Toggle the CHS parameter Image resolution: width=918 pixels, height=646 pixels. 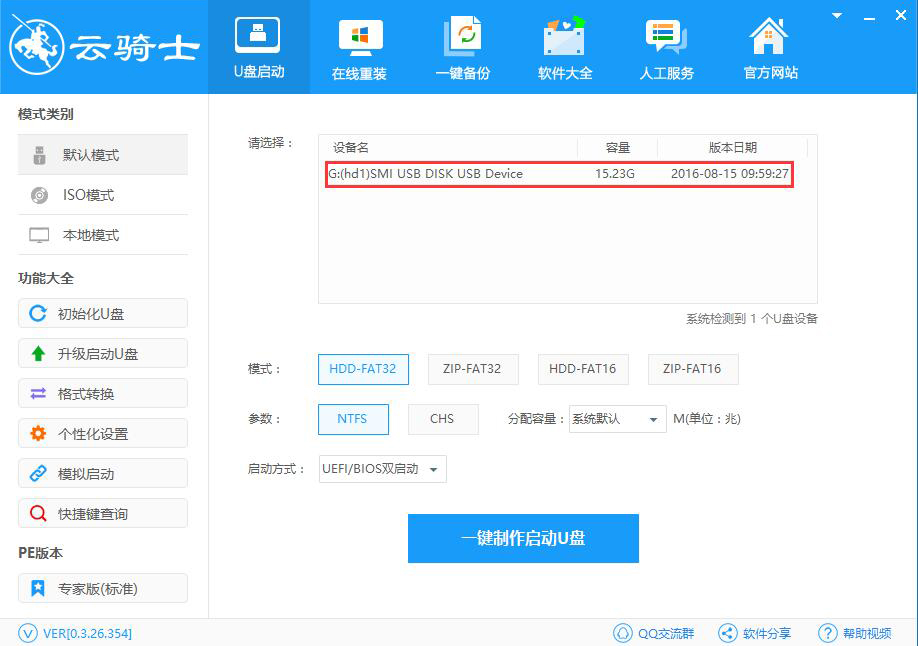(x=443, y=419)
